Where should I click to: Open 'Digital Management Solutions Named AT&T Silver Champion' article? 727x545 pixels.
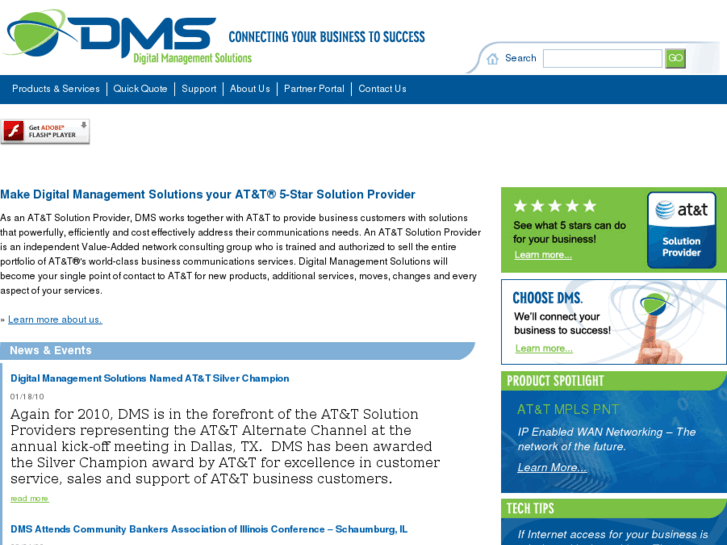tap(150, 378)
